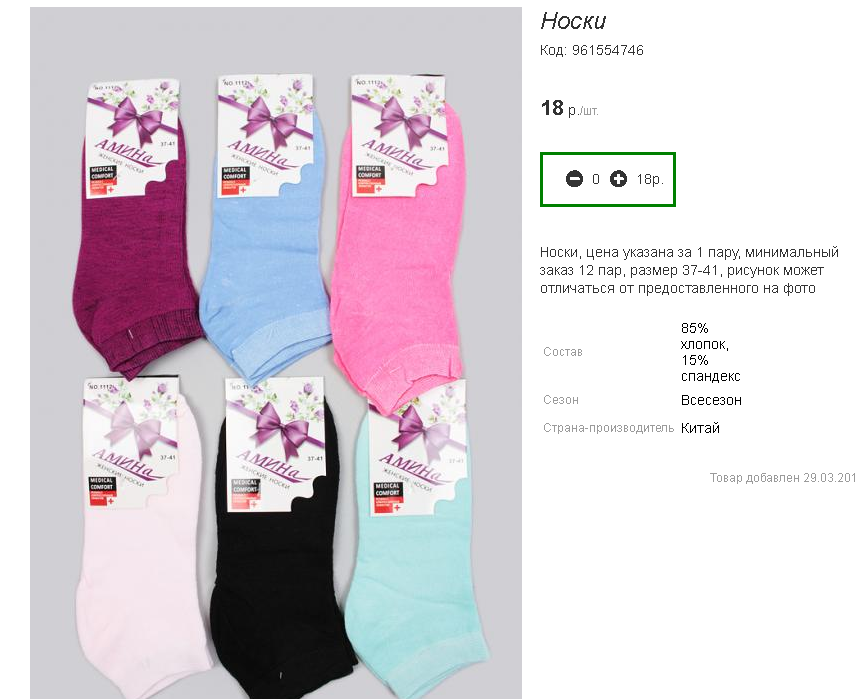Click the 18 р./шт. price text
The image size is (856, 699).
(569, 108)
